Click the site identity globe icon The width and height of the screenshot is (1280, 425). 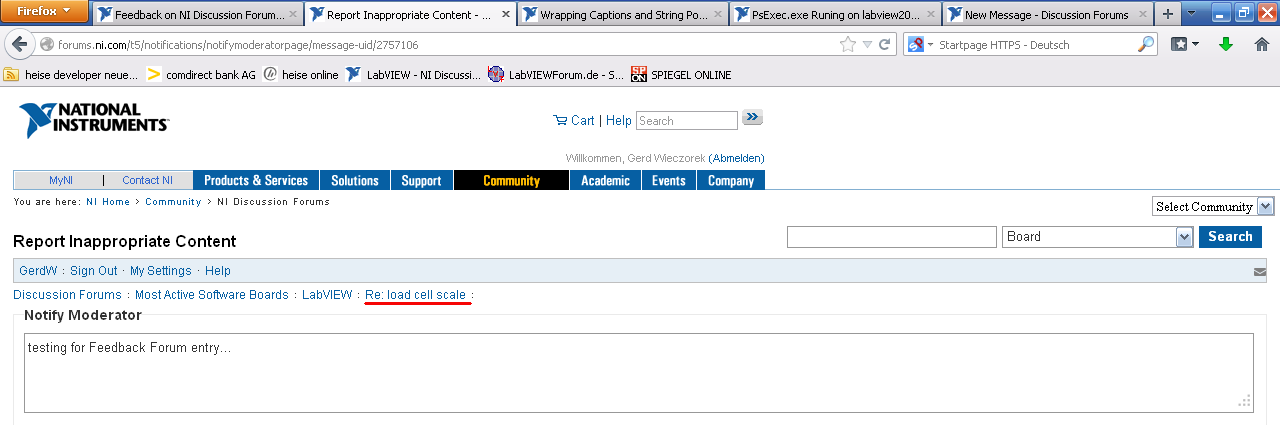point(47,45)
